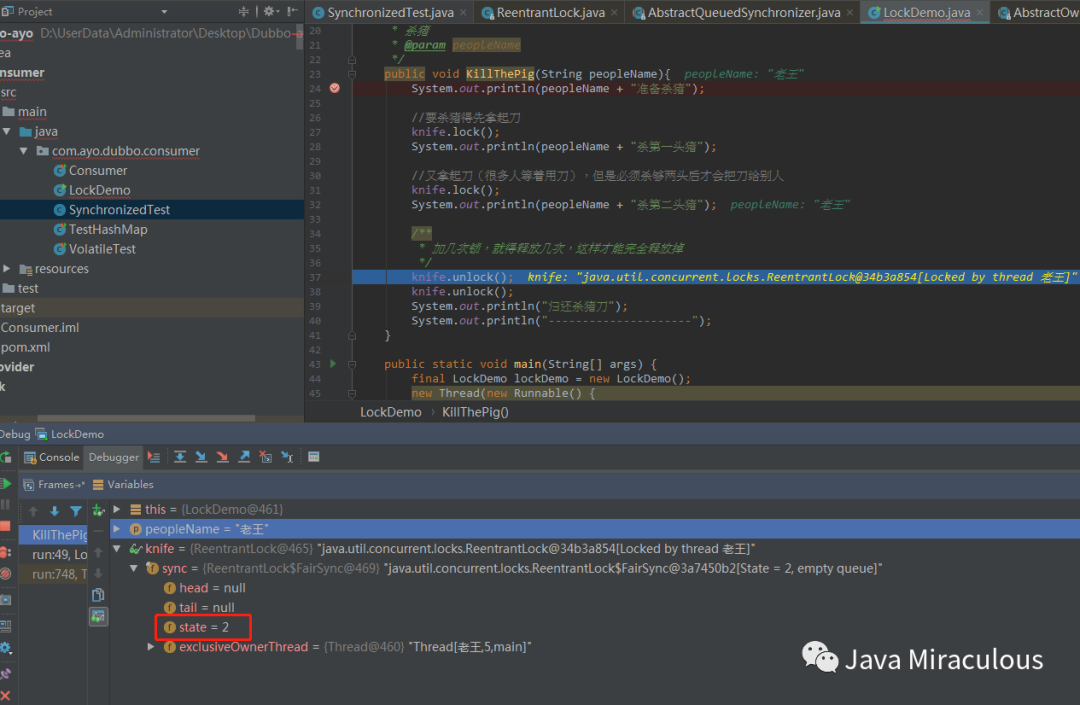Toggle fold marker at line 22
Viewport: 1080px width, 705px height.
352,60
